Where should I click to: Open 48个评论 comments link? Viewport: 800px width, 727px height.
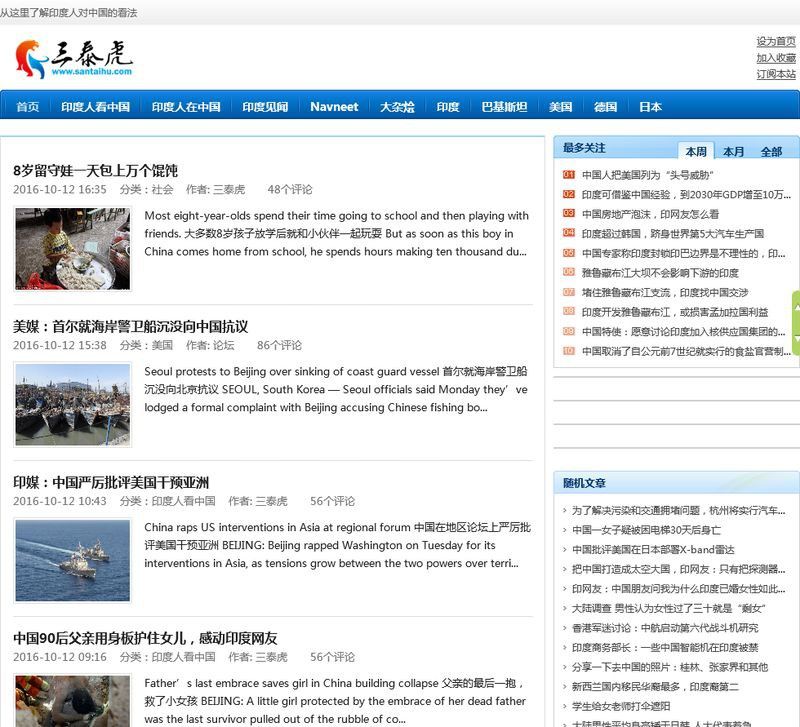[290, 190]
